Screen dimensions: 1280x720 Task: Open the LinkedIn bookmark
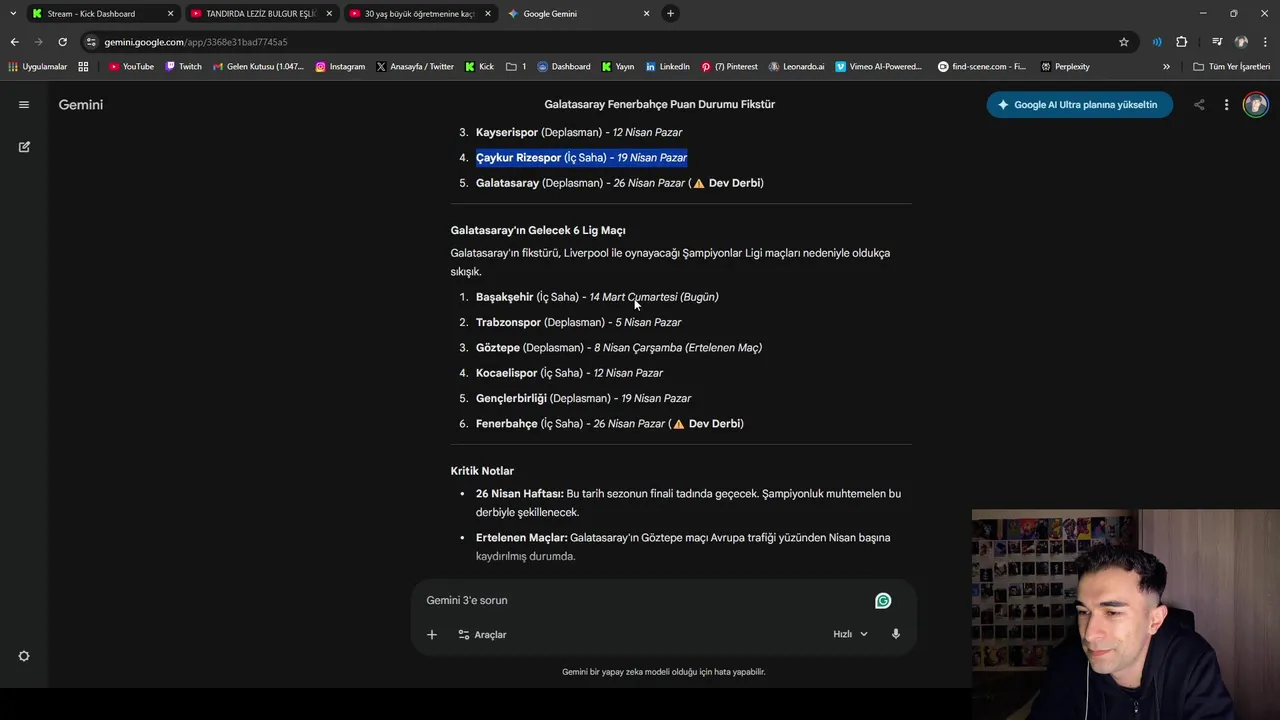click(668, 67)
